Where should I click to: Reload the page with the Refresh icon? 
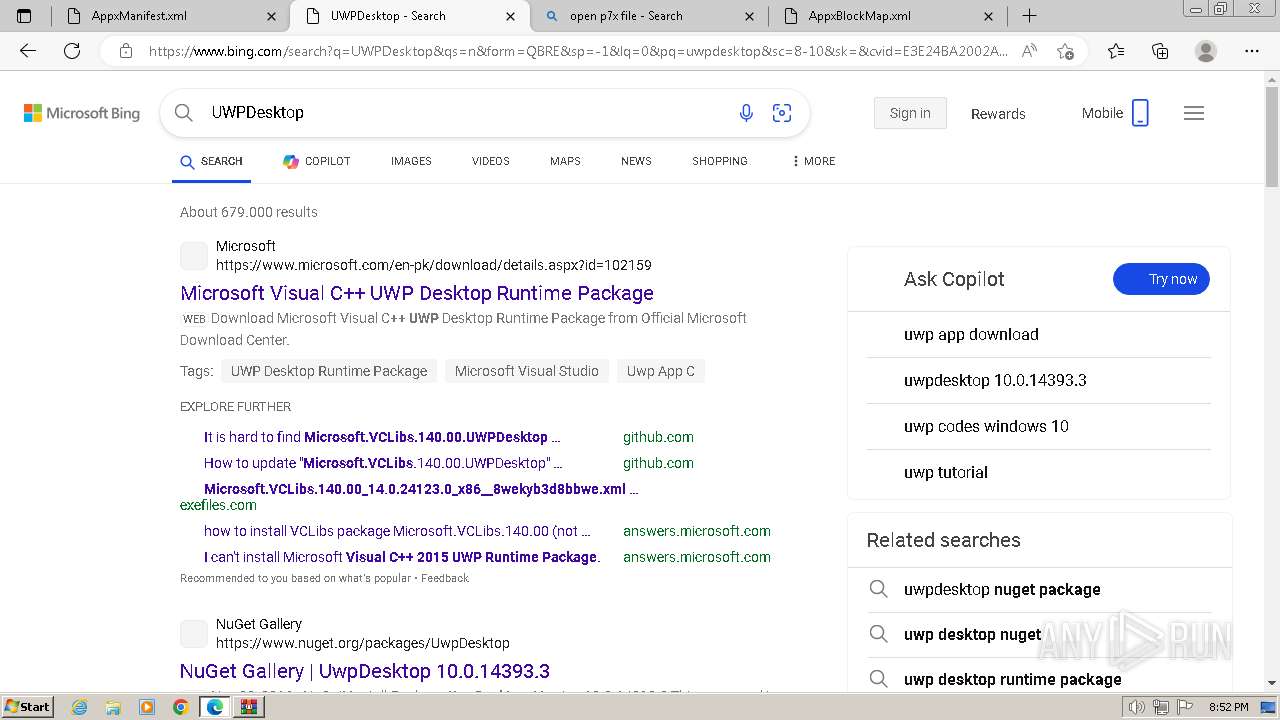coord(72,51)
